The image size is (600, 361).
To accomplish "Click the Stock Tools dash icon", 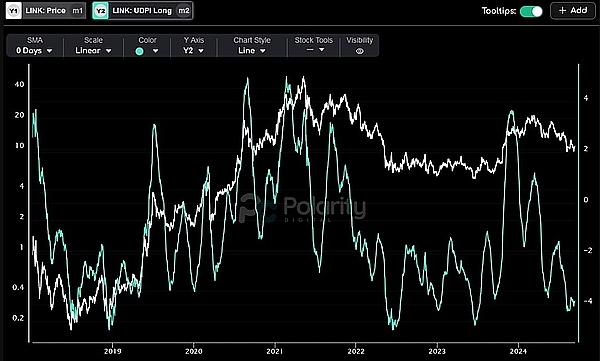I will (310, 50).
